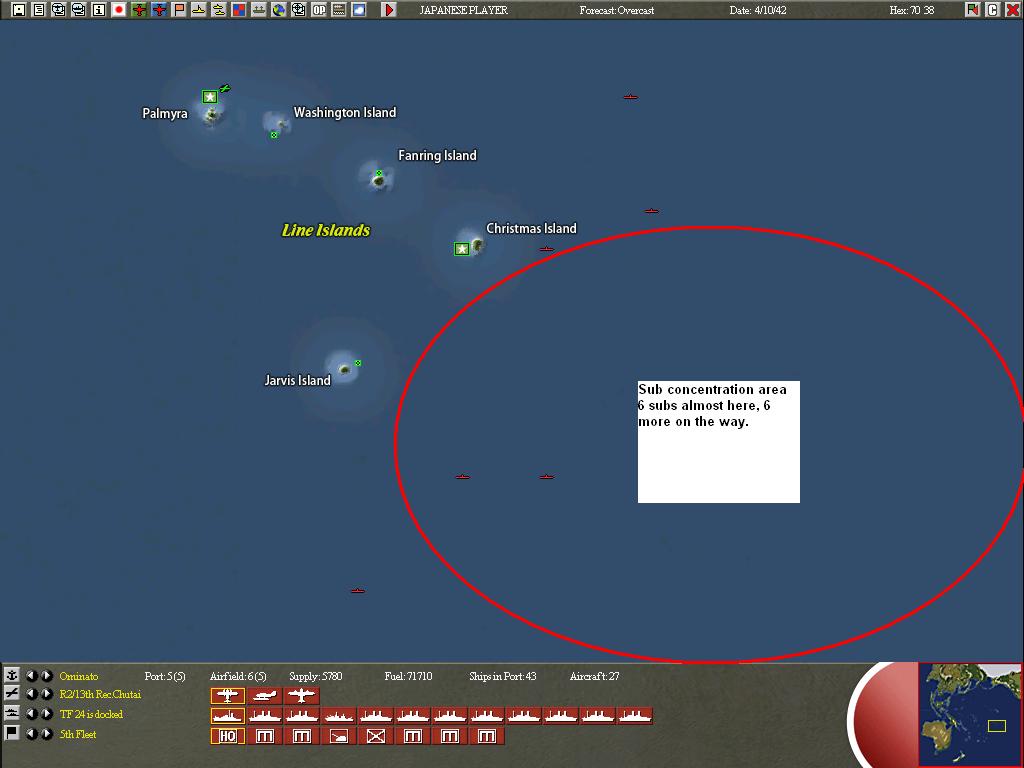Click the 'Ominato' base name
Viewport: 1024px width, 768px height.
78,676
